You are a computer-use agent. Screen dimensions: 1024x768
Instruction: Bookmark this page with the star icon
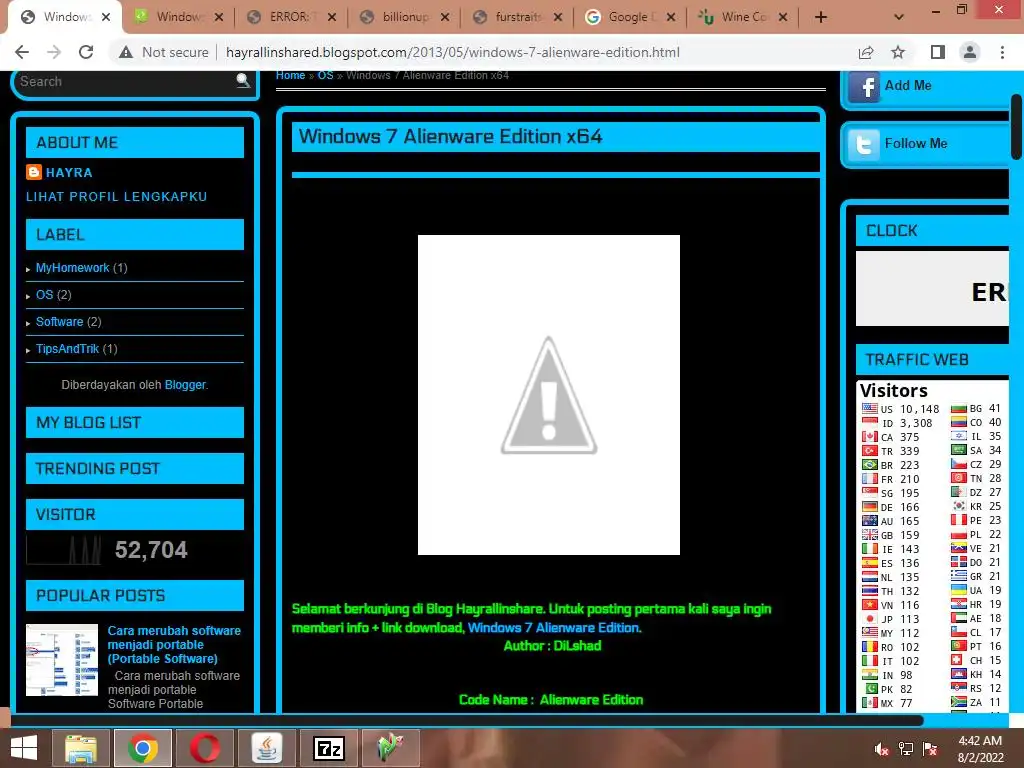click(899, 52)
